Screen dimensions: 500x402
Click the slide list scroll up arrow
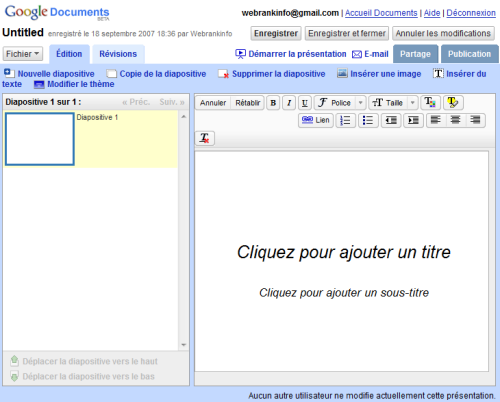(x=184, y=117)
